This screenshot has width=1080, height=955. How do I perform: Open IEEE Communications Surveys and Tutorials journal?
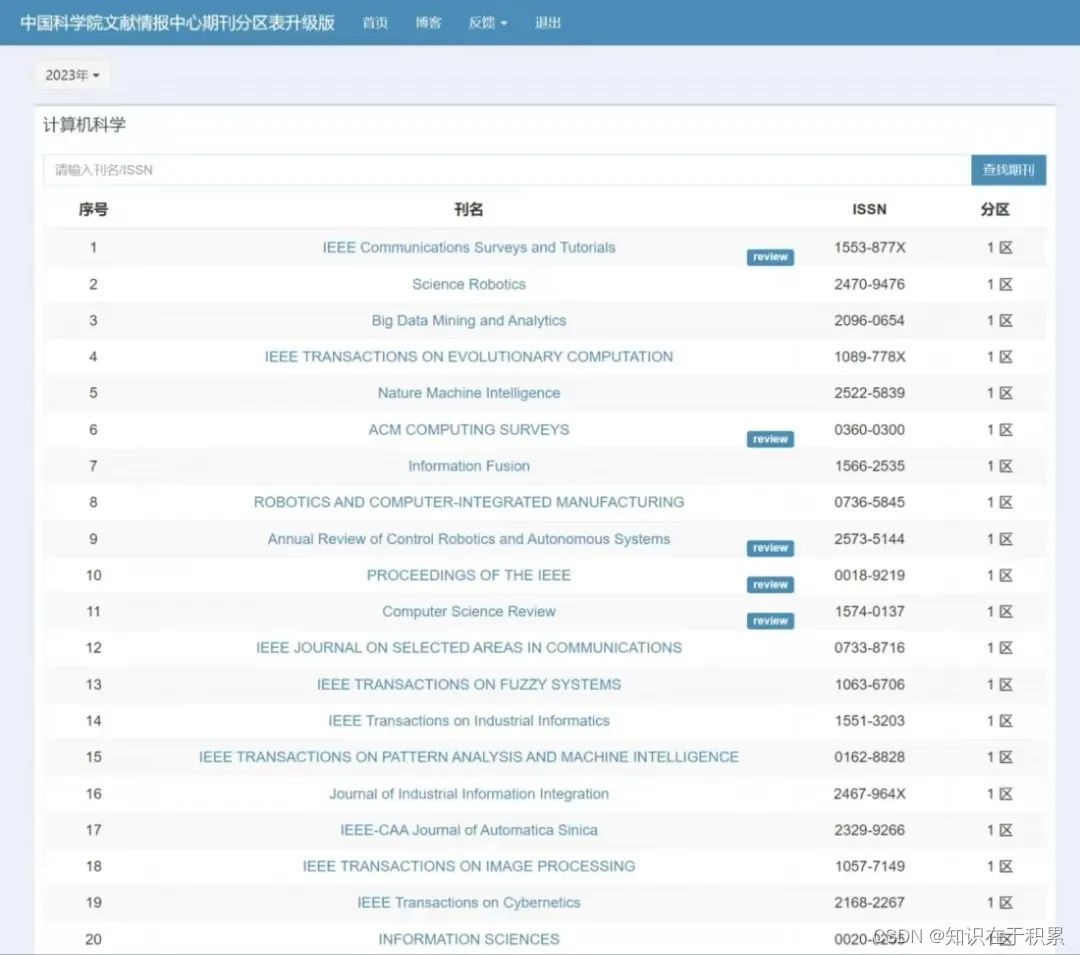[x=468, y=247]
